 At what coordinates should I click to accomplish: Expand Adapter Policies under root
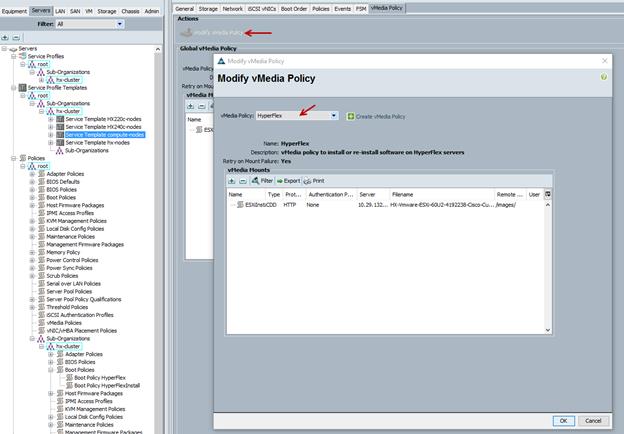(x=32, y=174)
